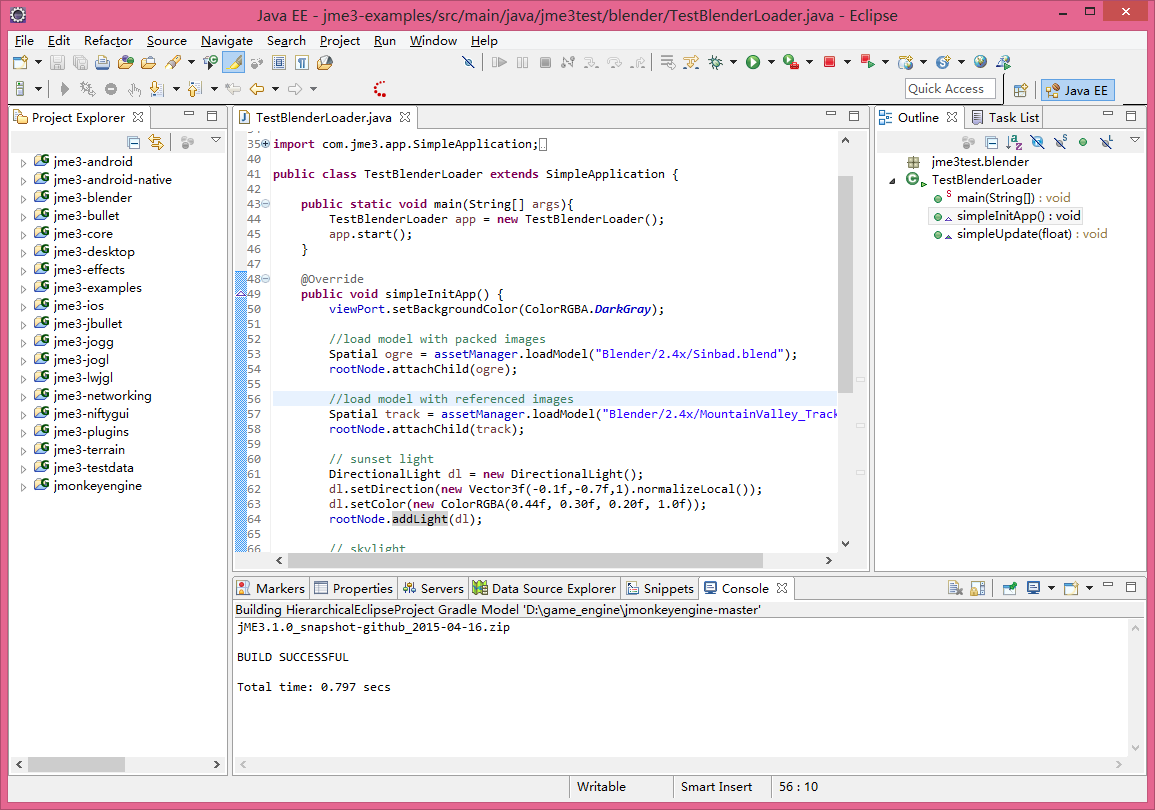Click the Open Task toolbar icon
Viewport: 1155px width, 810px height.
click(148, 63)
